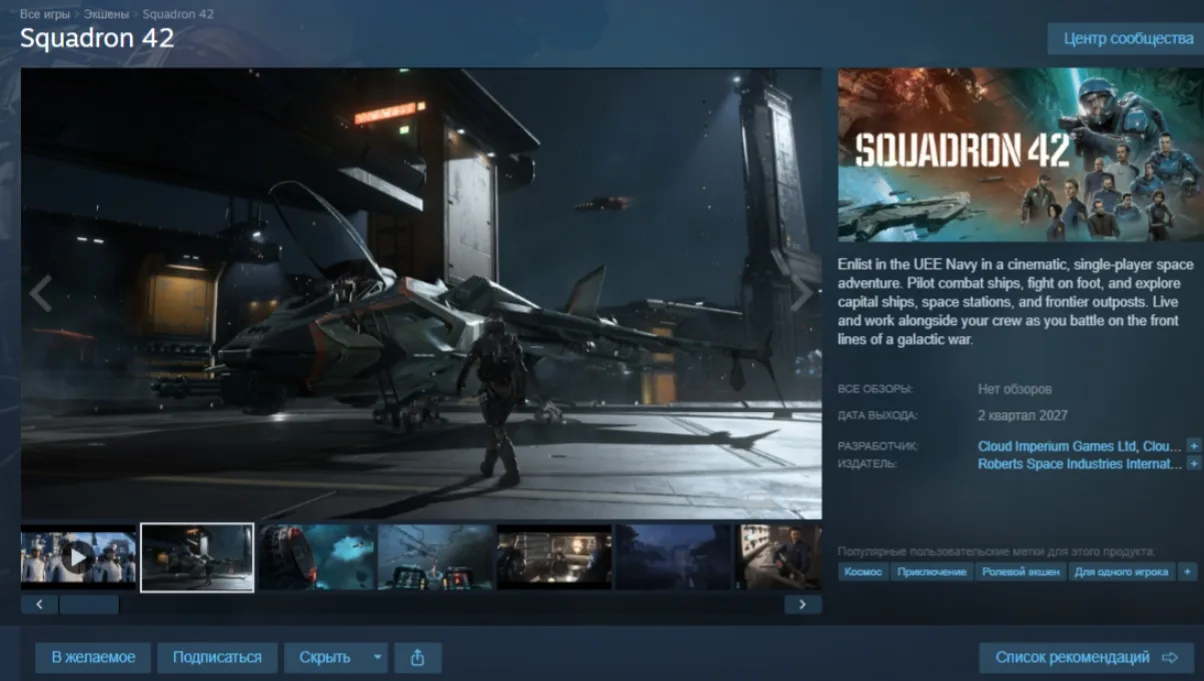
Task: Open Squadron 42 breadcrumb link
Action: (178, 14)
